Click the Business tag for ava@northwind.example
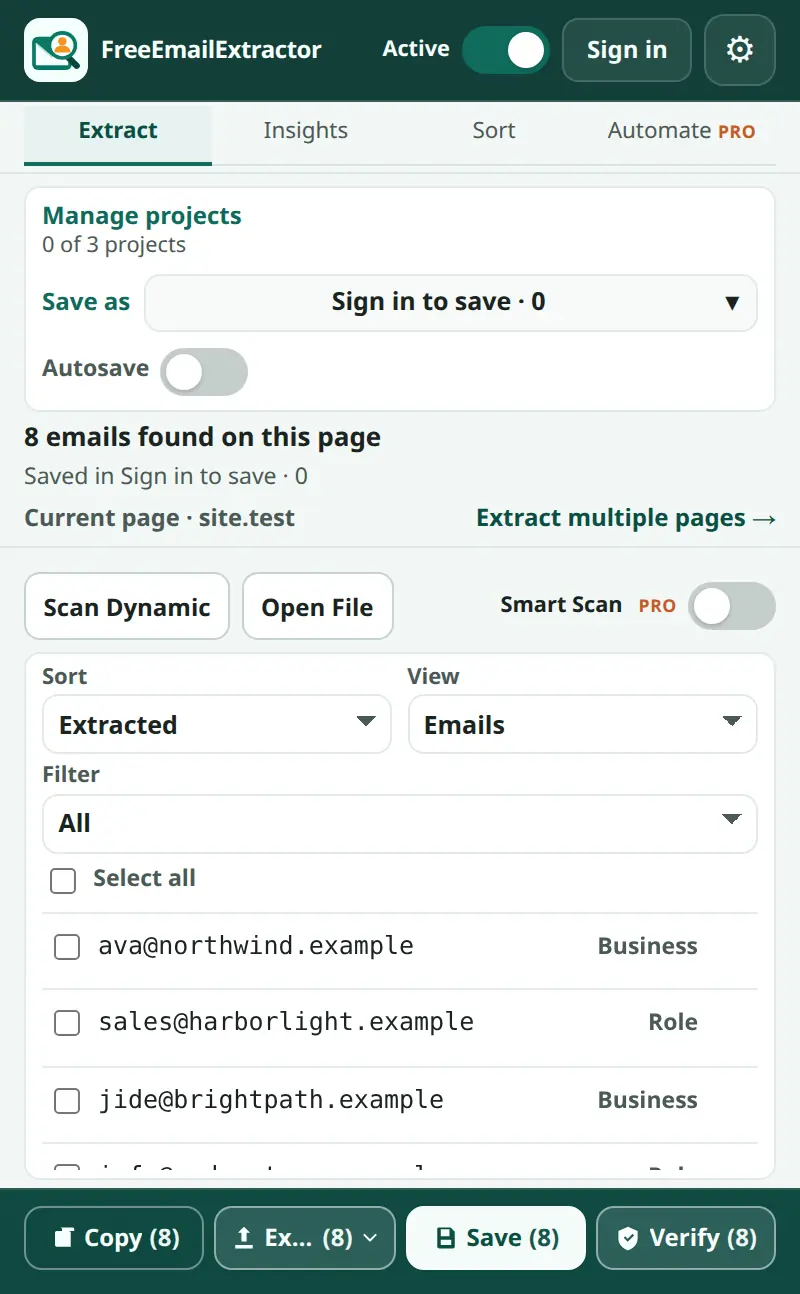 (648, 946)
